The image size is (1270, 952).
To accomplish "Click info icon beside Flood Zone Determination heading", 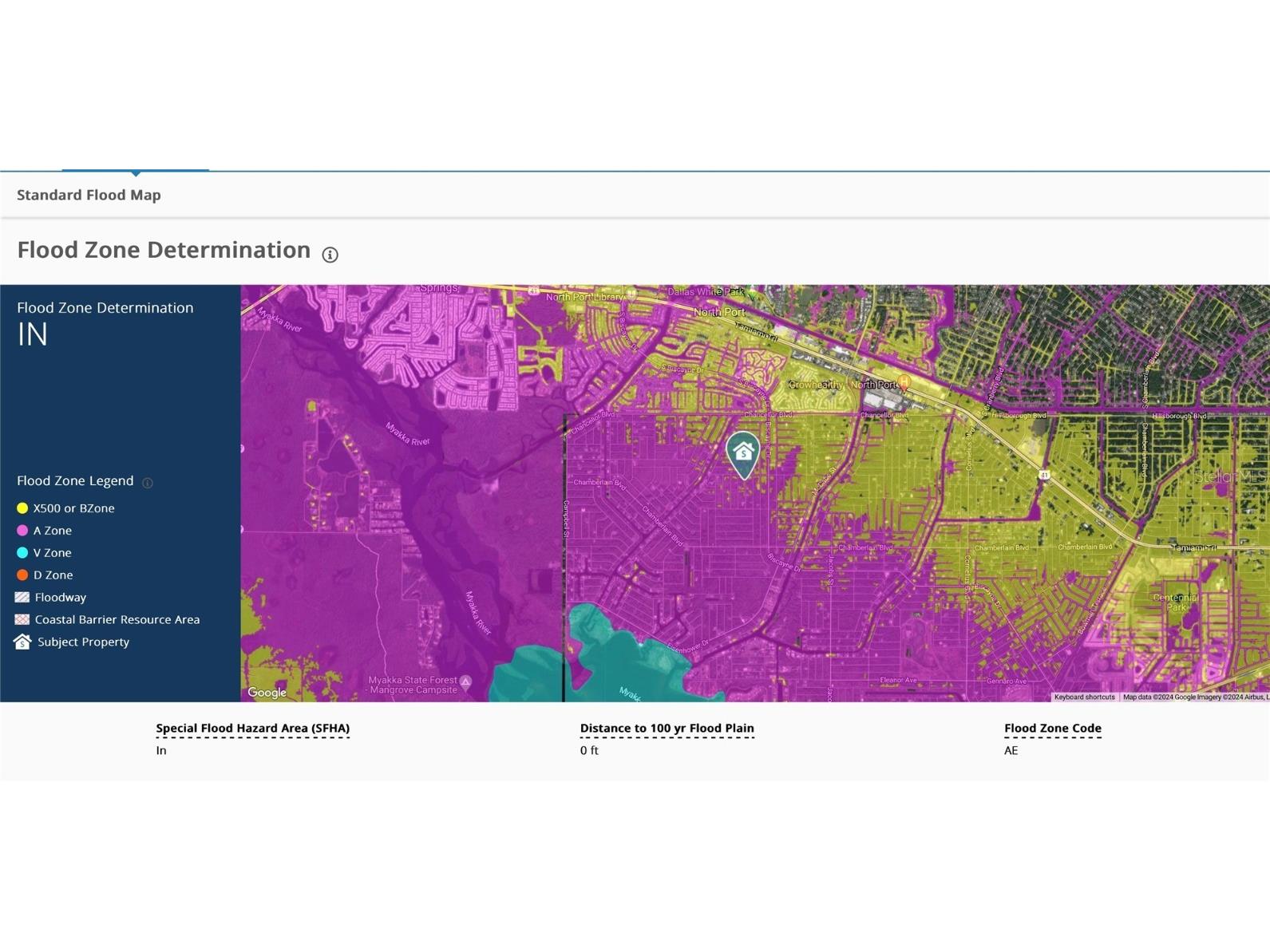I will (330, 255).
